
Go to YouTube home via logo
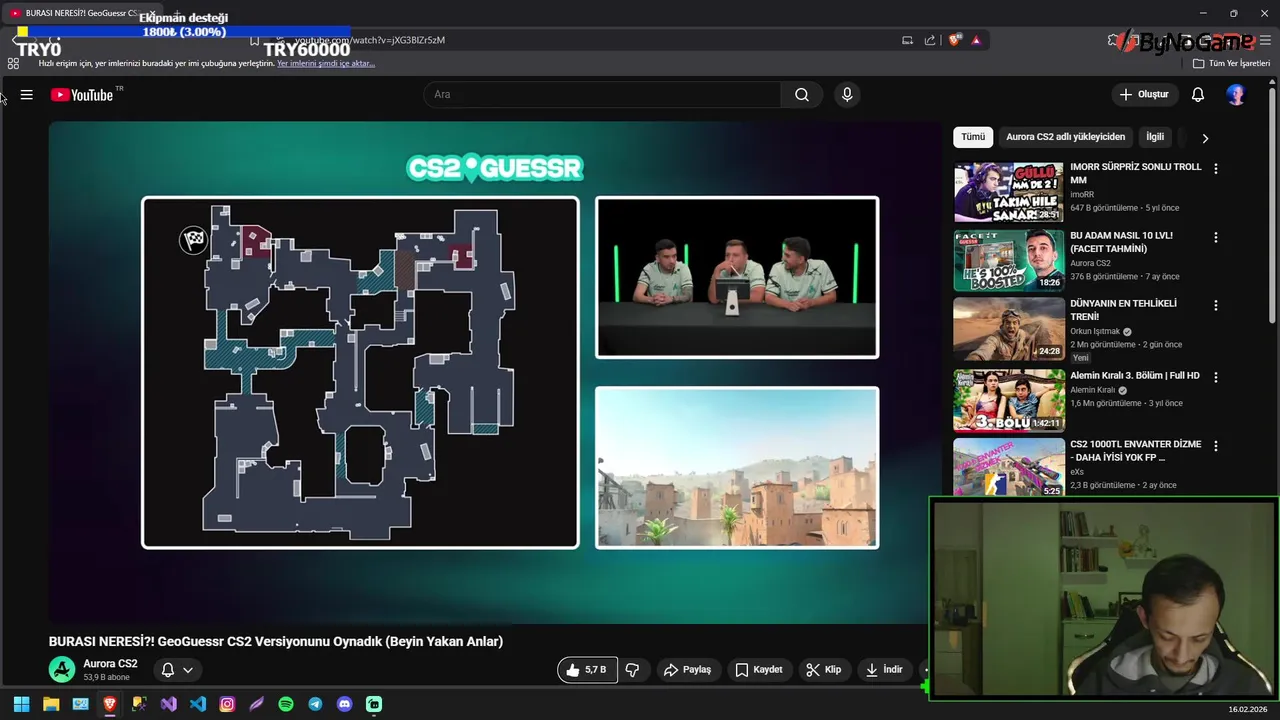82,95
